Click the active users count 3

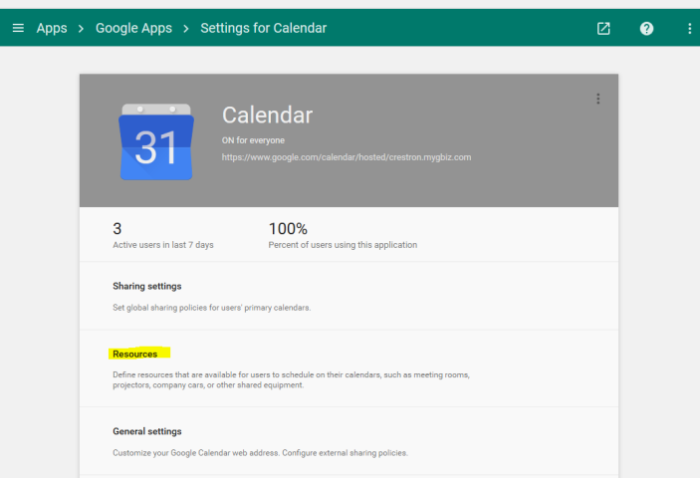117,229
